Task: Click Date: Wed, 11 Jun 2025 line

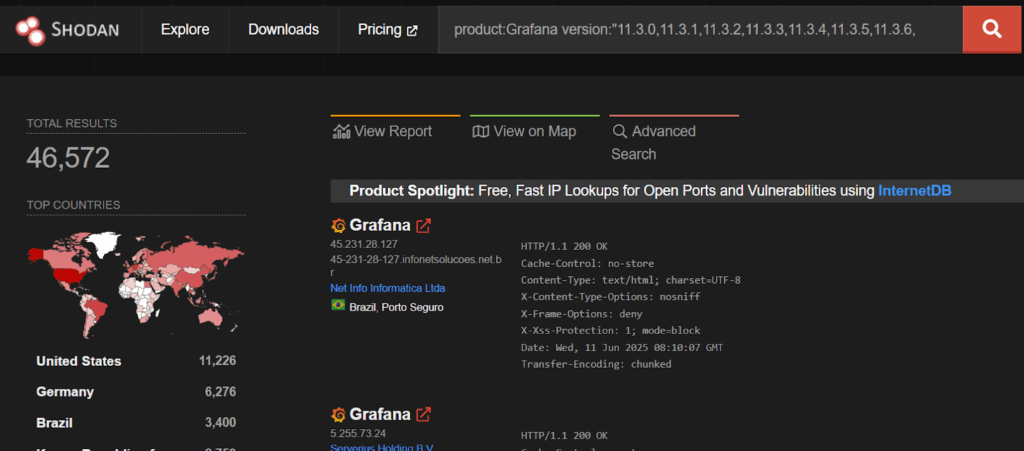Action: 622,347
